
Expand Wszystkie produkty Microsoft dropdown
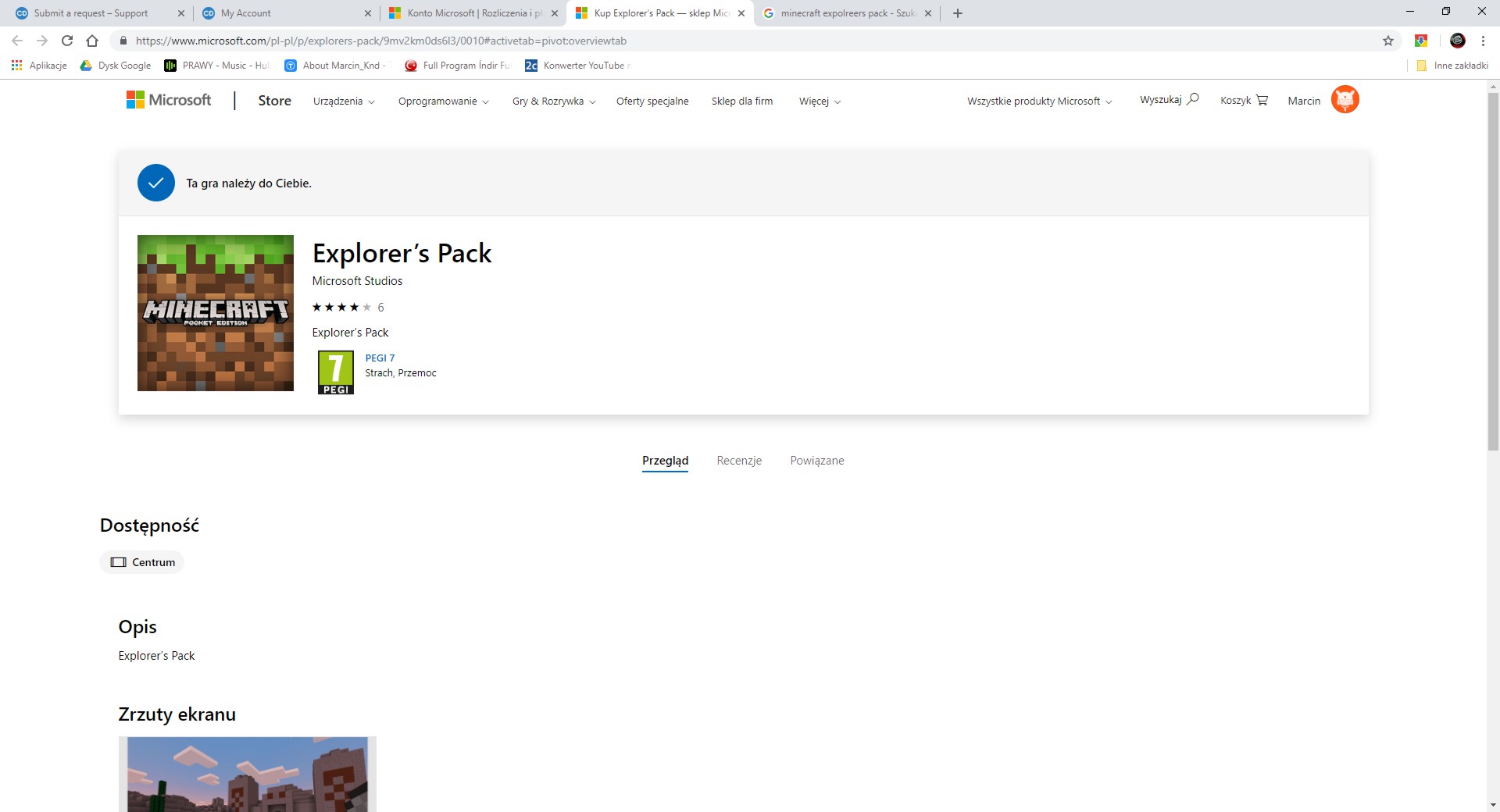click(1039, 101)
